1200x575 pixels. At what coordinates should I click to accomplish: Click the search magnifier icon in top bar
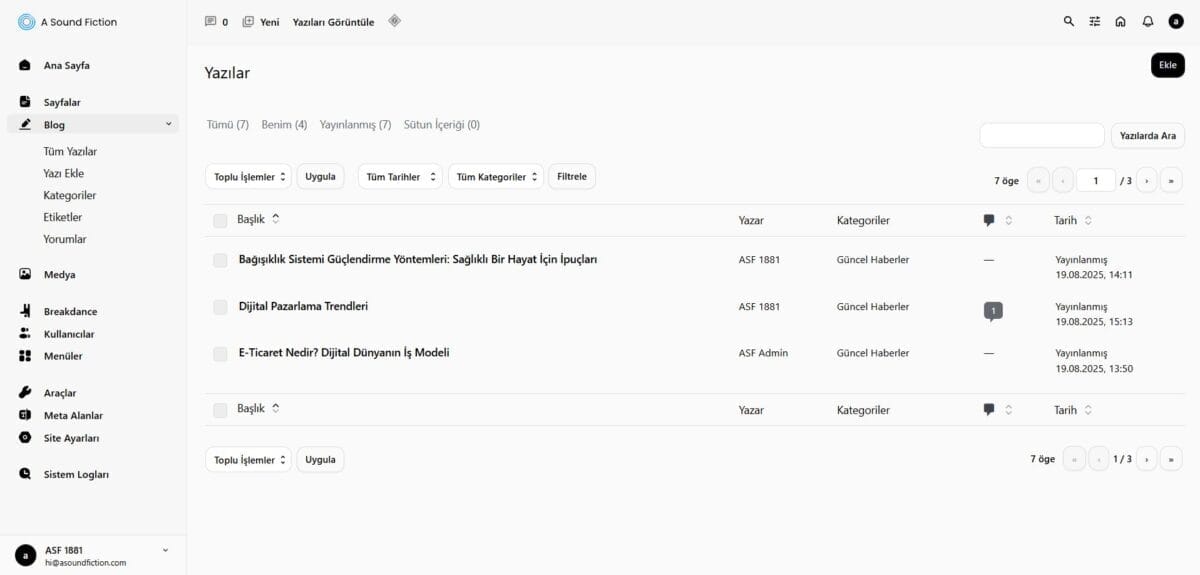(1069, 21)
